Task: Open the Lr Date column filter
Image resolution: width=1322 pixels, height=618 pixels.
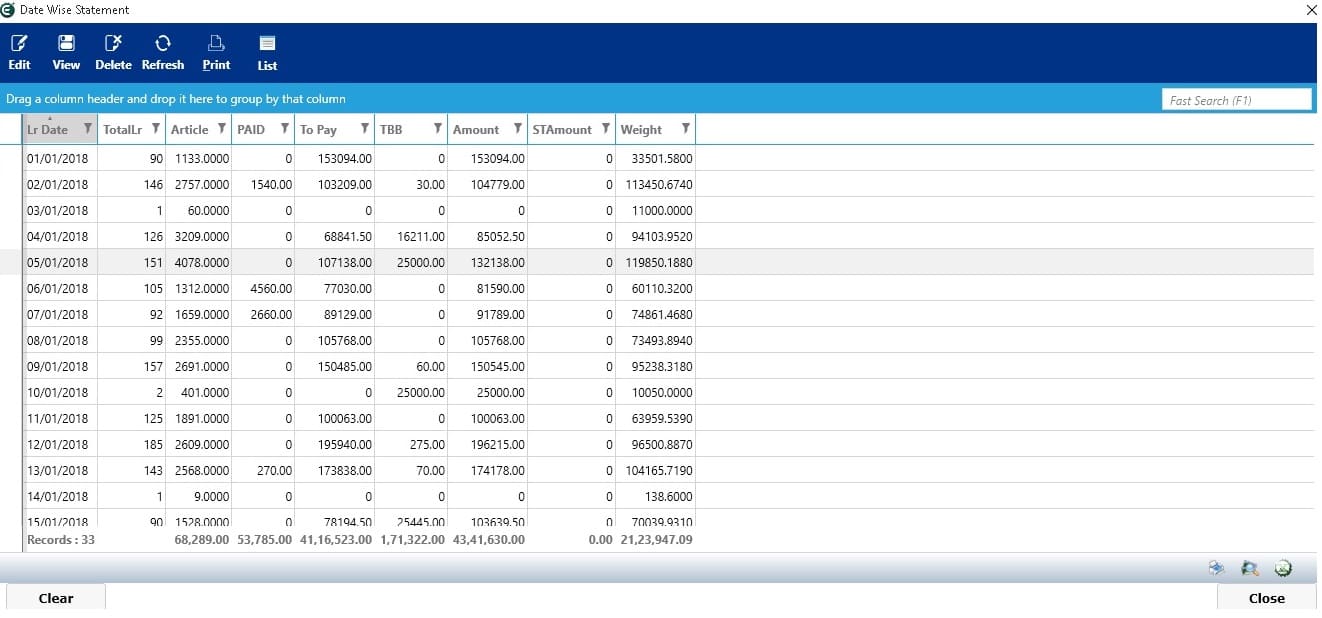Action: (88, 129)
